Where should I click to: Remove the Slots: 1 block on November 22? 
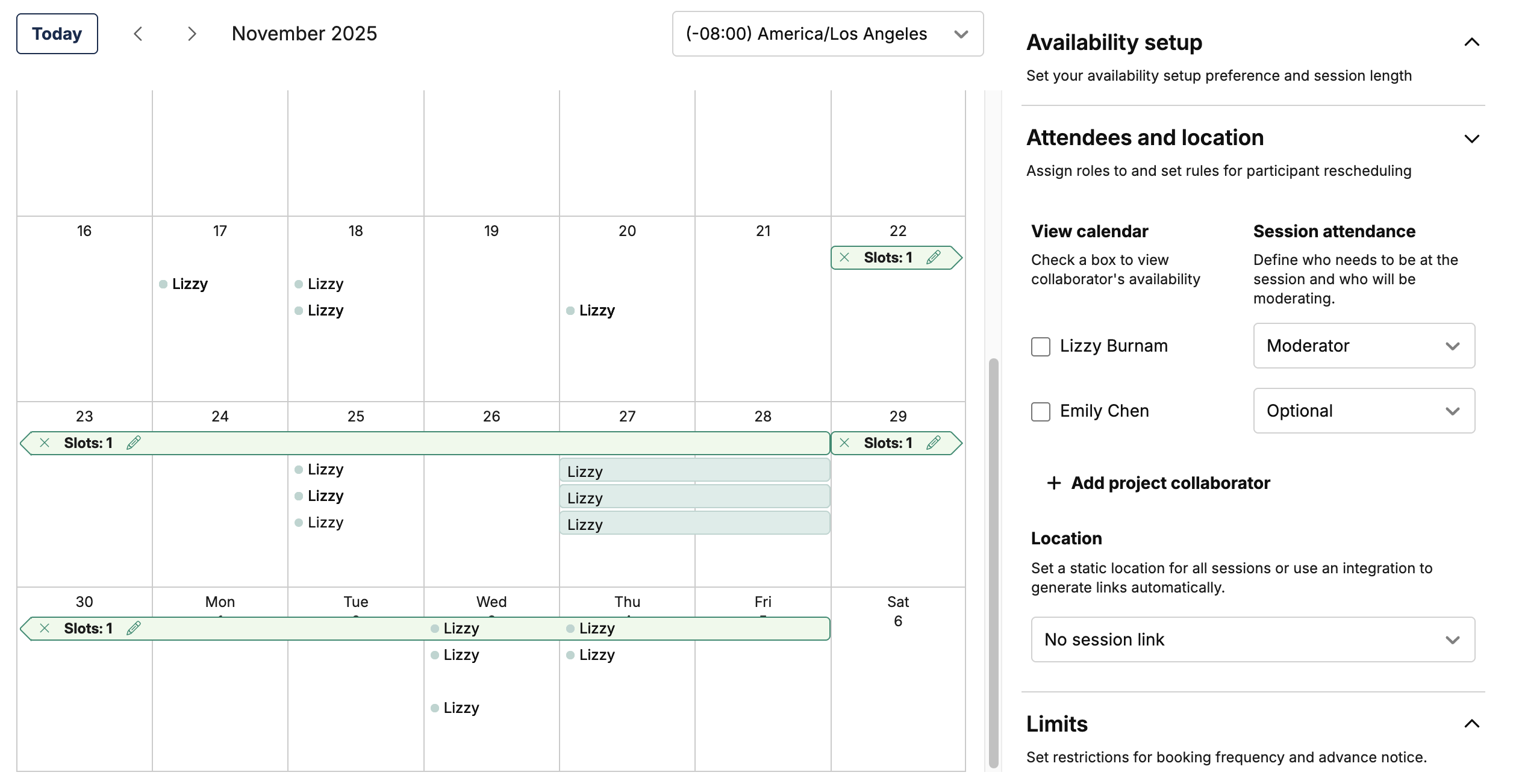click(844, 258)
